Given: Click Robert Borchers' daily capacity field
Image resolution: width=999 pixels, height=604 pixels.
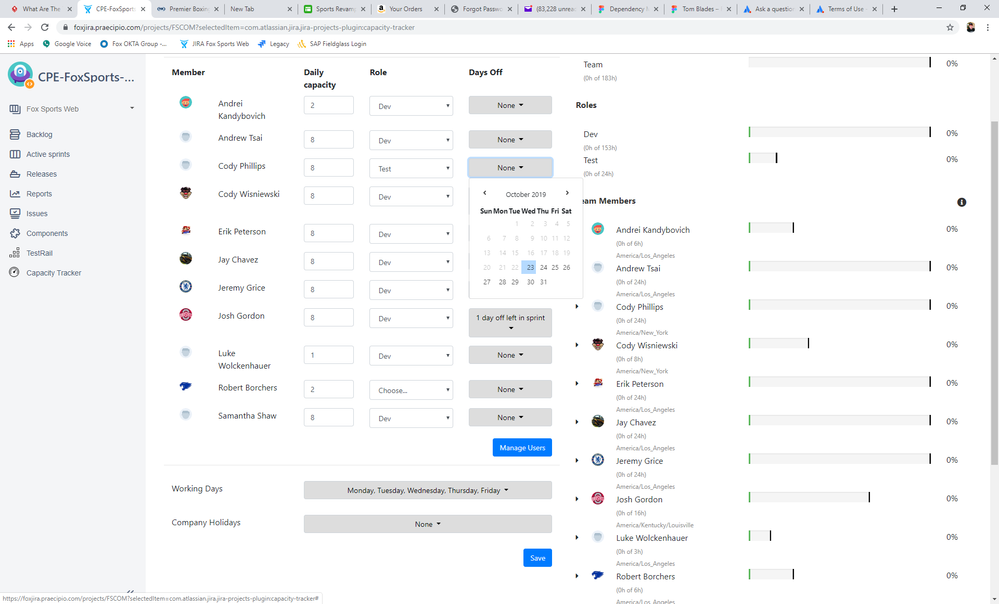Looking at the screenshot, I should pos(329,389).
